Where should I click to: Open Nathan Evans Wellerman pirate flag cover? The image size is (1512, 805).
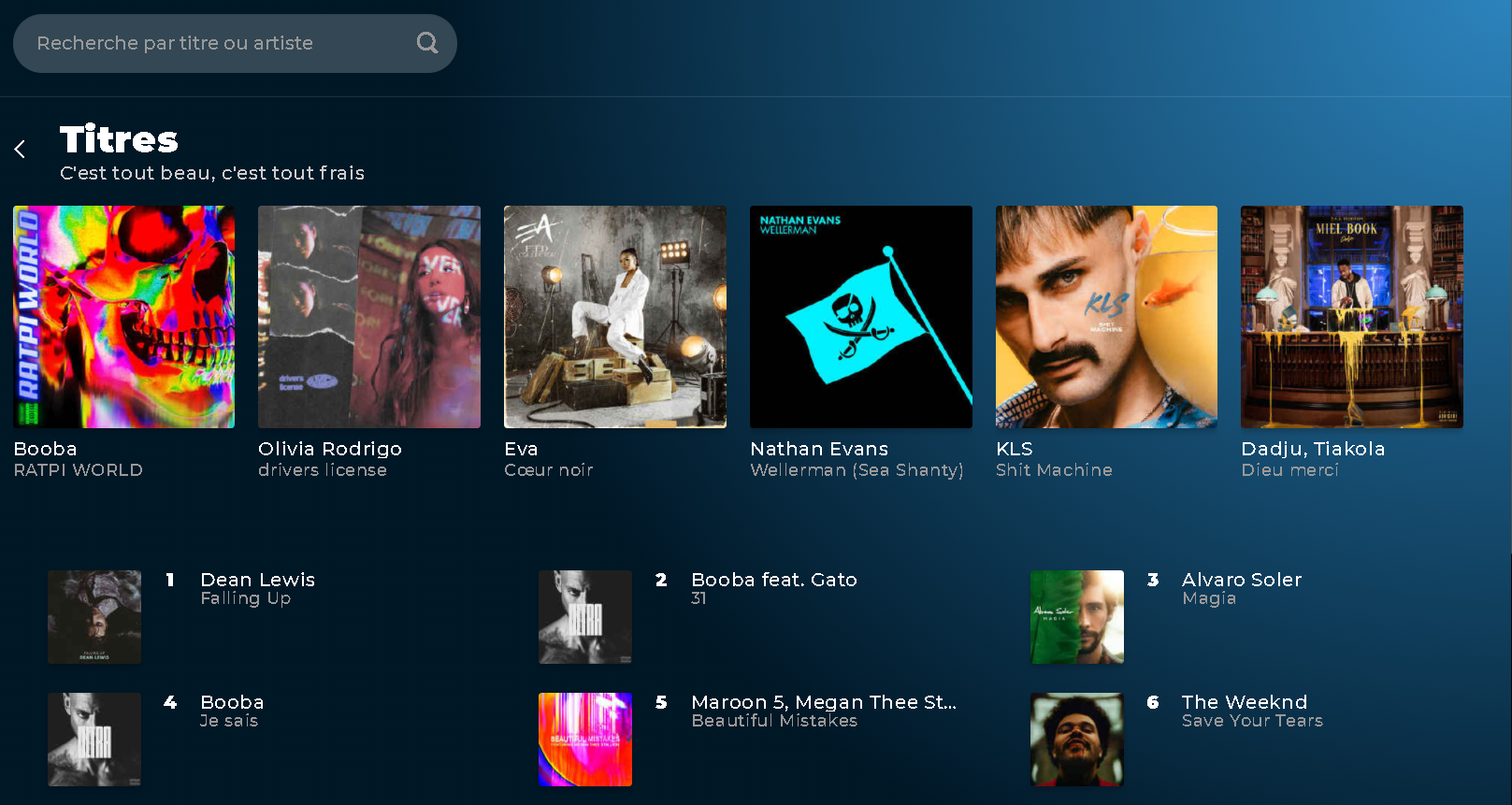[861, 317]
